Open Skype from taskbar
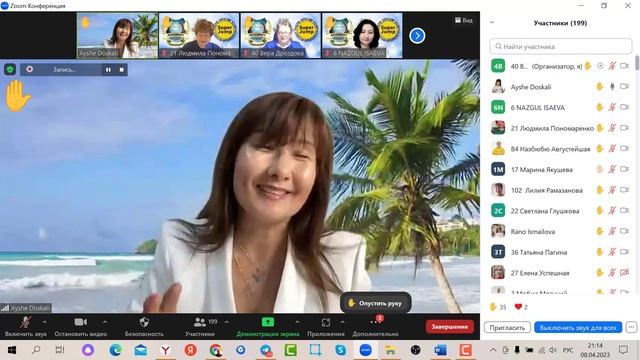The width and height of the screenshot is (640, 360). [x=340, y=350]
